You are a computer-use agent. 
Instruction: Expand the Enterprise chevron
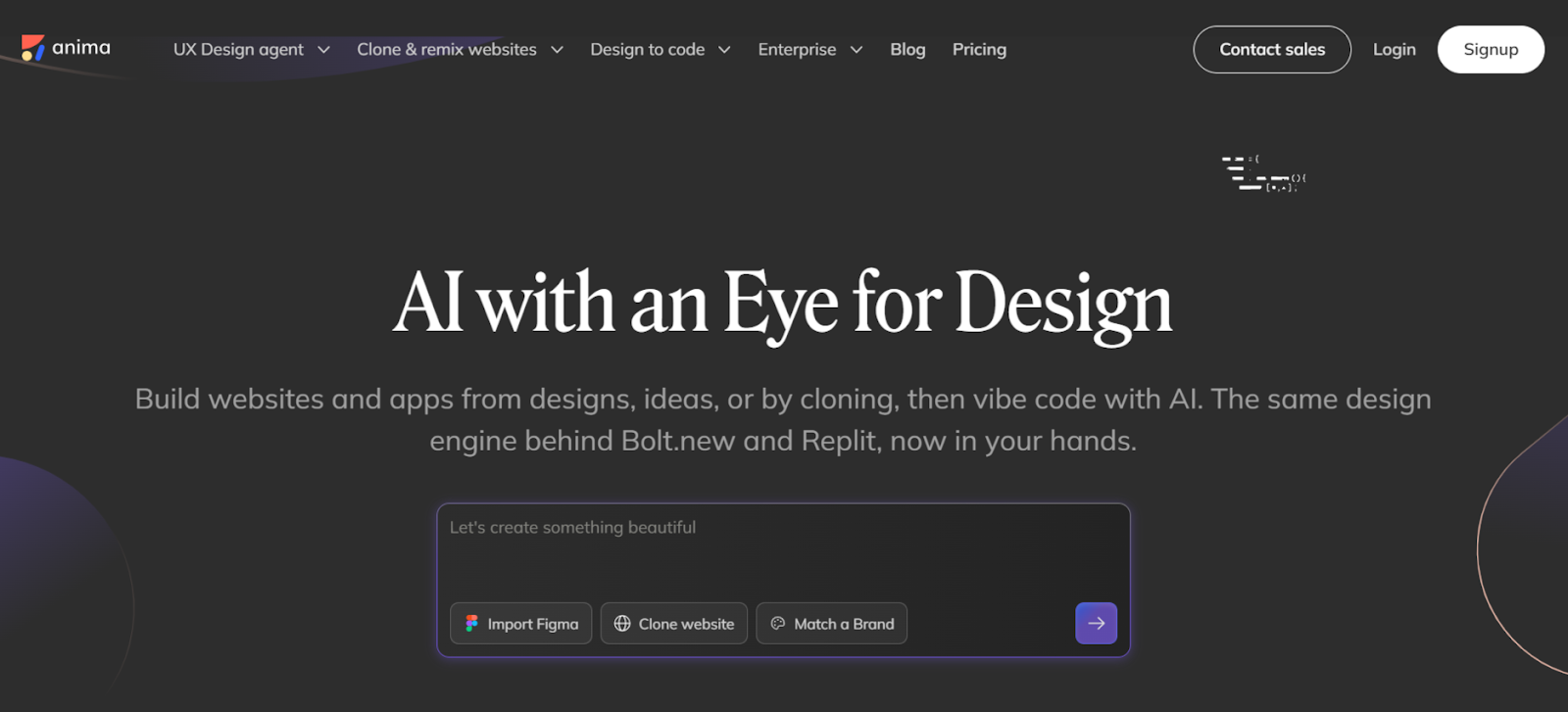pos(856,50)
